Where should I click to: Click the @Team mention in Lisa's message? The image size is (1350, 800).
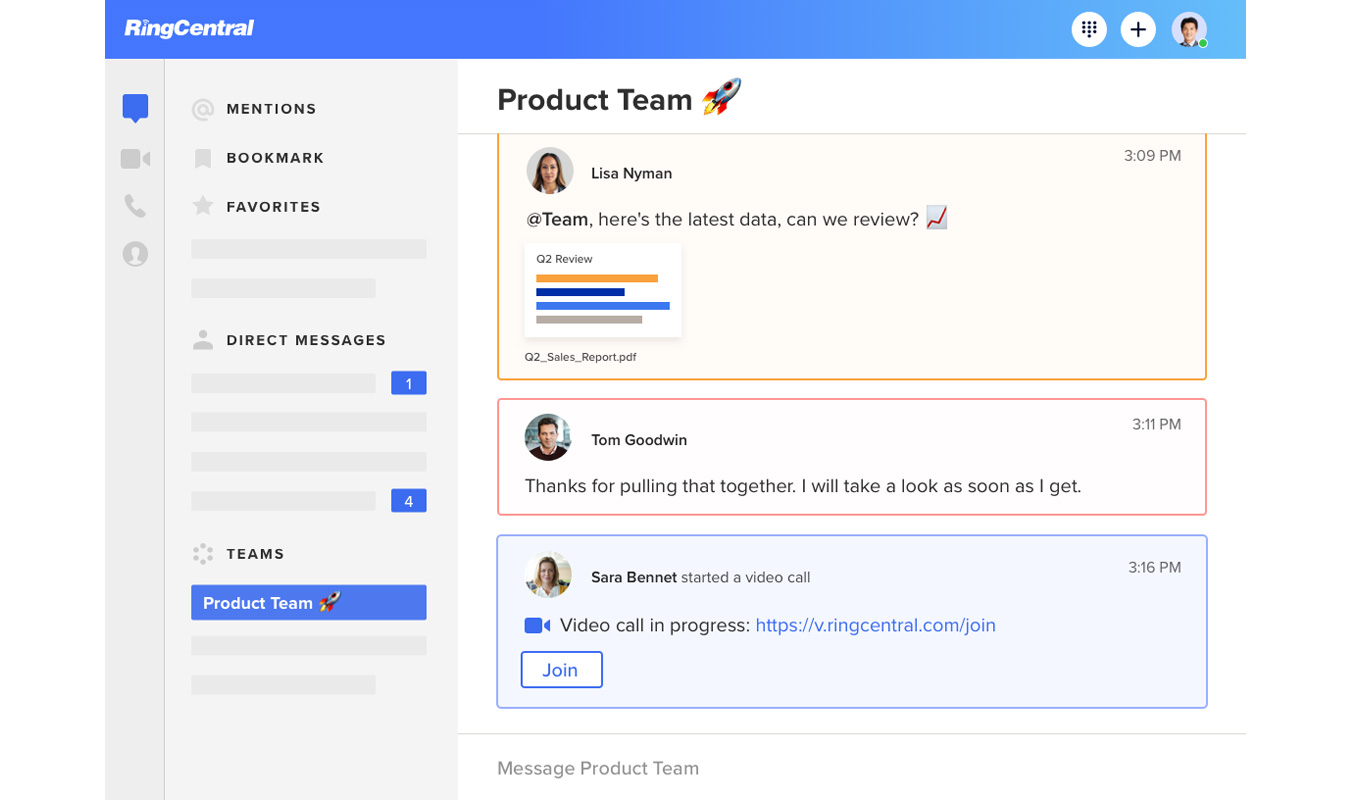557,219
